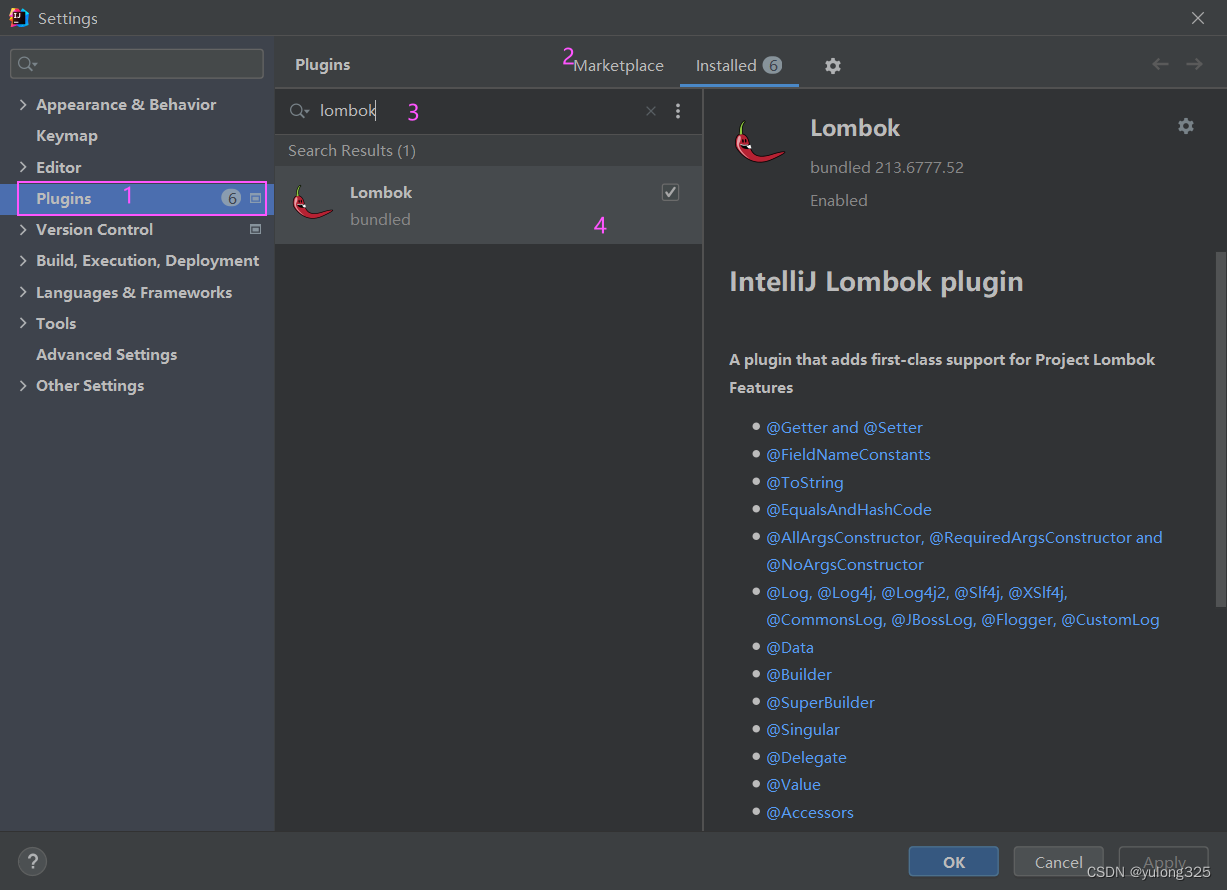Click the 'Enabled' status text
1227x890 pixels.
pos(839,200)
